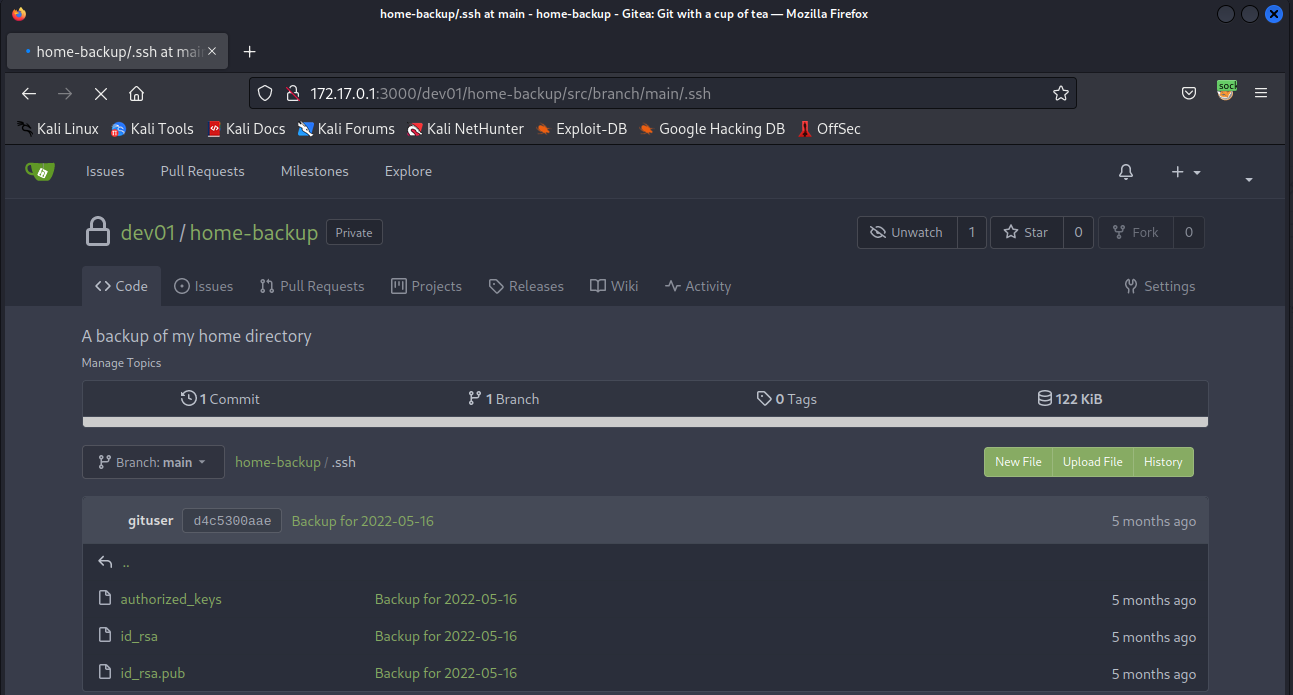Click the language statistics bar
This screenshot has width=1293, height=695.
click(645, 422)
